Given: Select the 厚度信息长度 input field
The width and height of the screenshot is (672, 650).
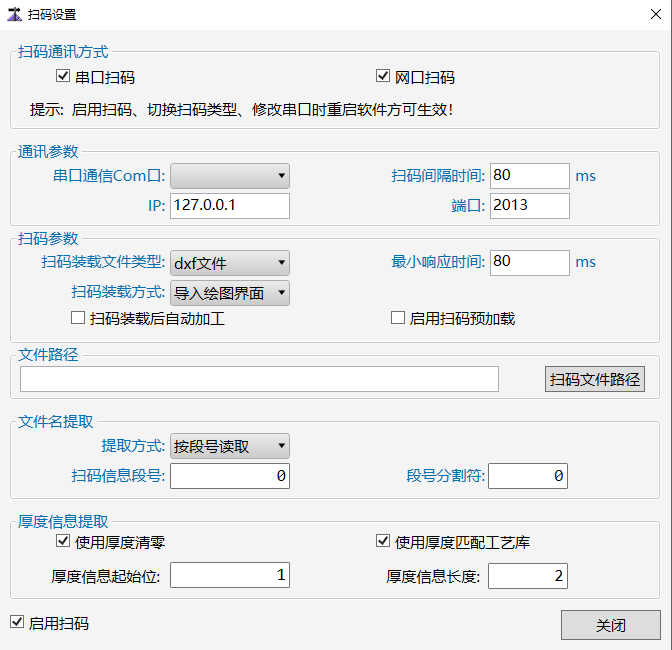Looking at the screenshot, I should [x=528, y=575].
